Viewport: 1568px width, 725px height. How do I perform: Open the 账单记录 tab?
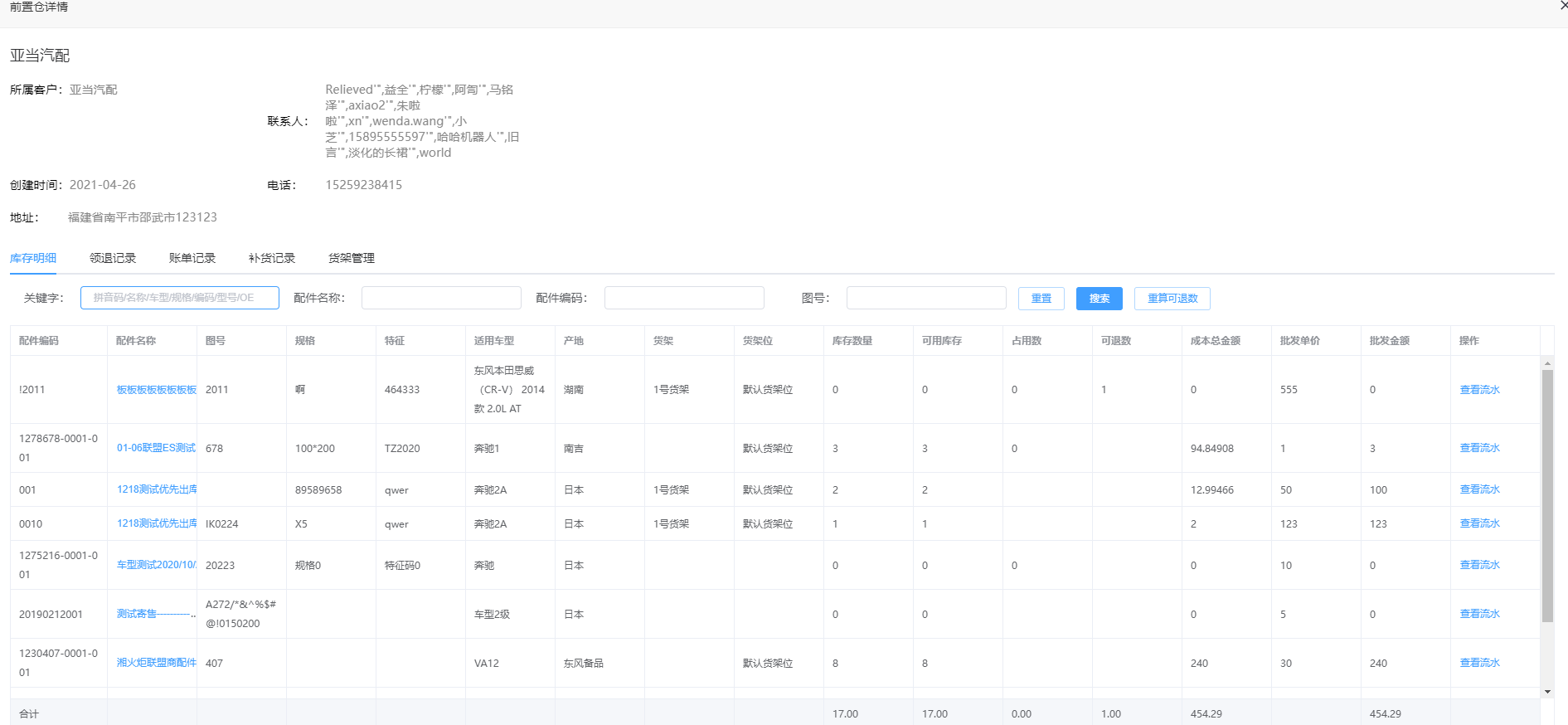(192, 258)
